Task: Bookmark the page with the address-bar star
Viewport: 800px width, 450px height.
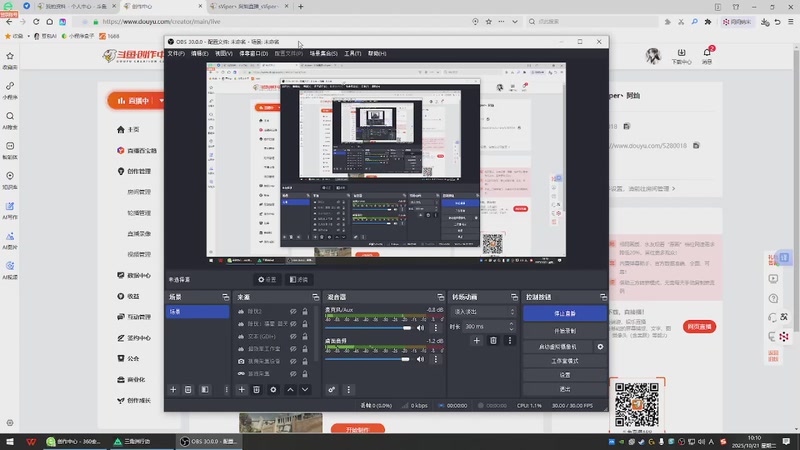Action: [x=489, y=21]
